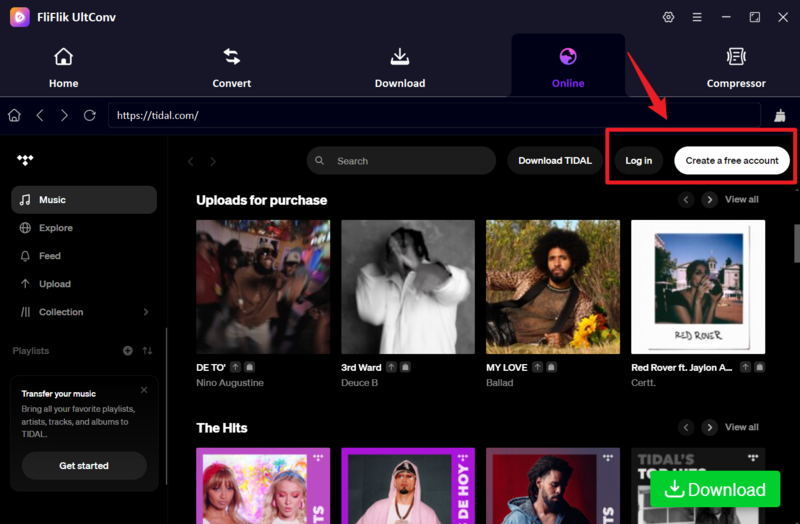Click the Download TIDAL button

pos(555,161)
